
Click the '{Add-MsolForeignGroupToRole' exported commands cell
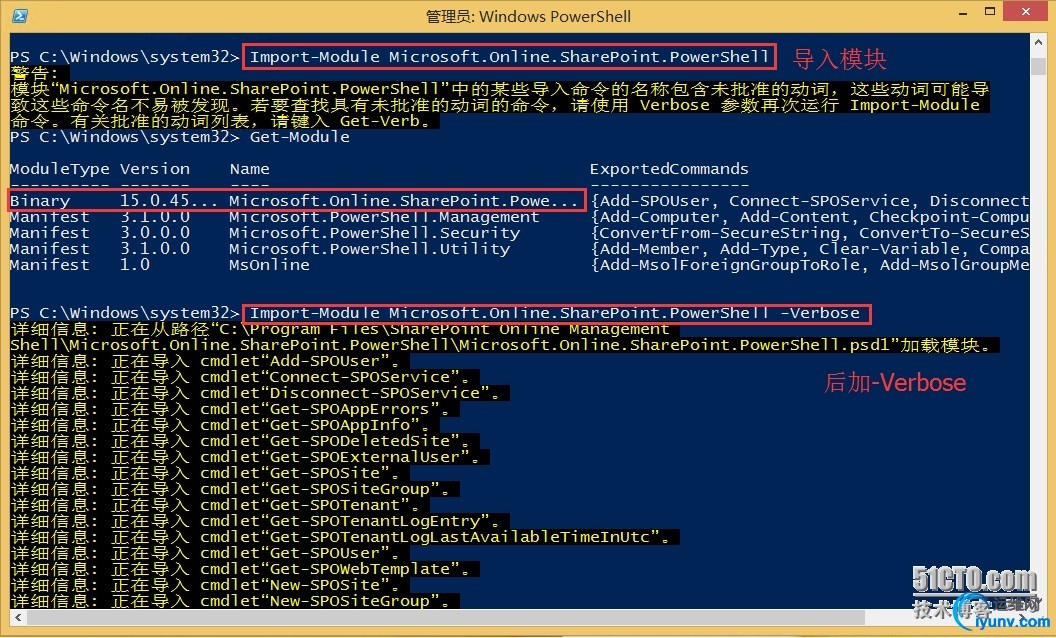pyautogui.click(x=810, y=265)
